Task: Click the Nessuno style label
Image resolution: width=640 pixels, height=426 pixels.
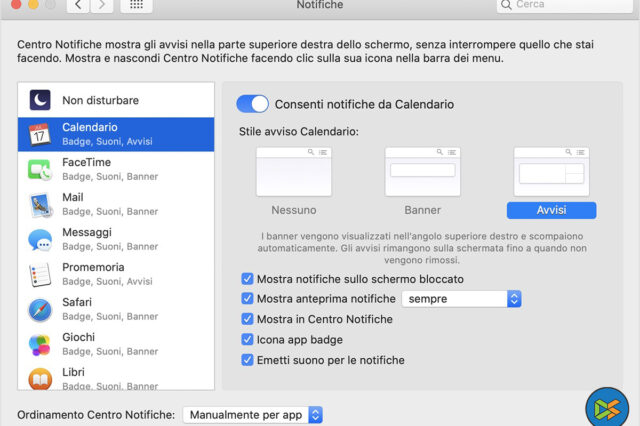Action: tap(294, 210)
